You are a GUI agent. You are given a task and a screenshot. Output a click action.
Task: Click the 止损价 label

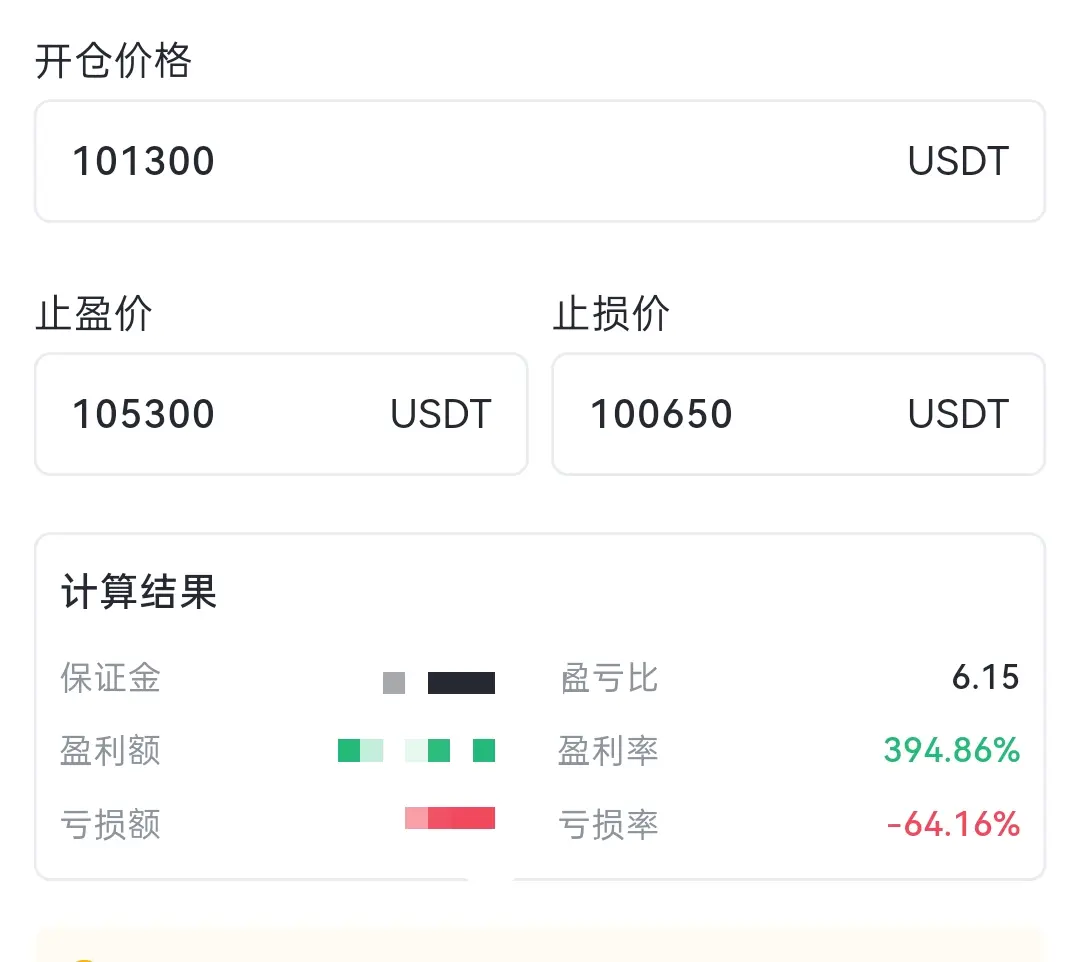(612, 314)
